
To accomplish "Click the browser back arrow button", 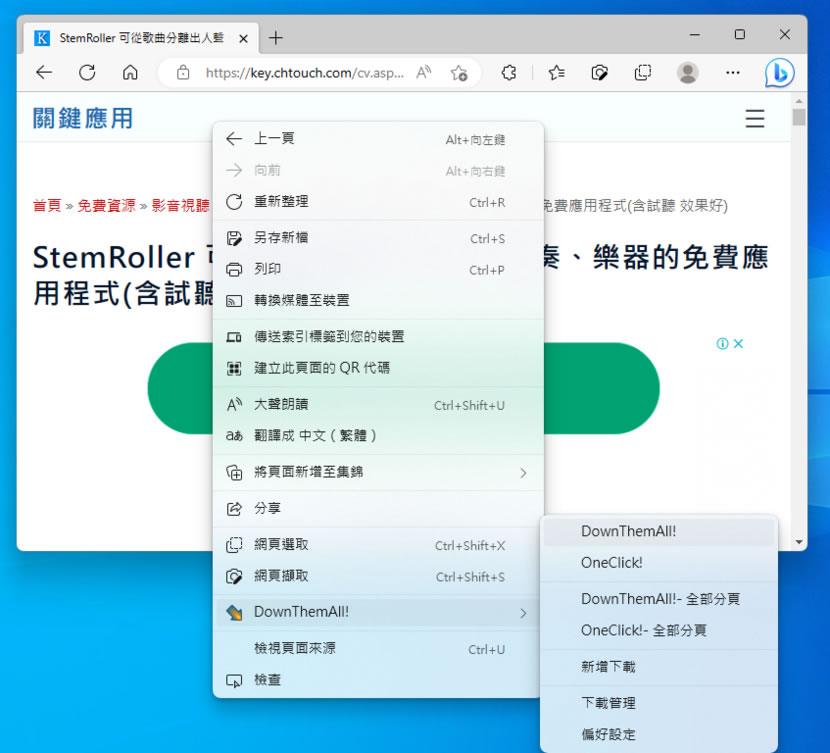I will (44, 72).
